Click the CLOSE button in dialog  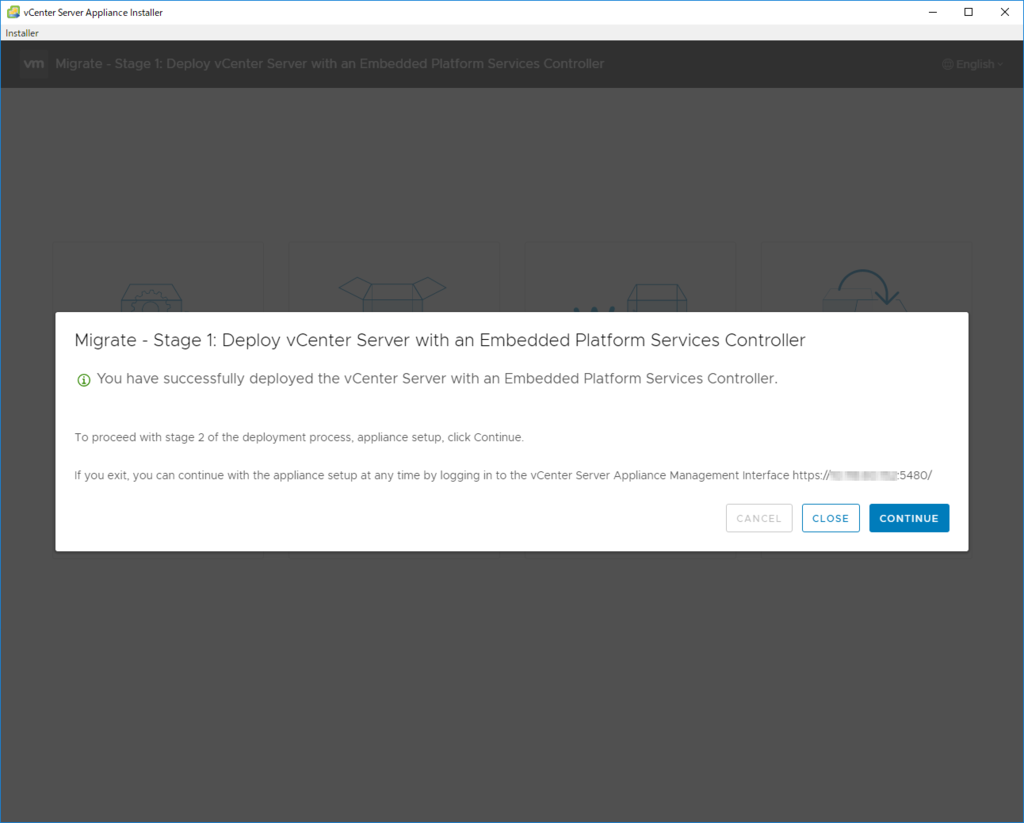pos(830,518)
